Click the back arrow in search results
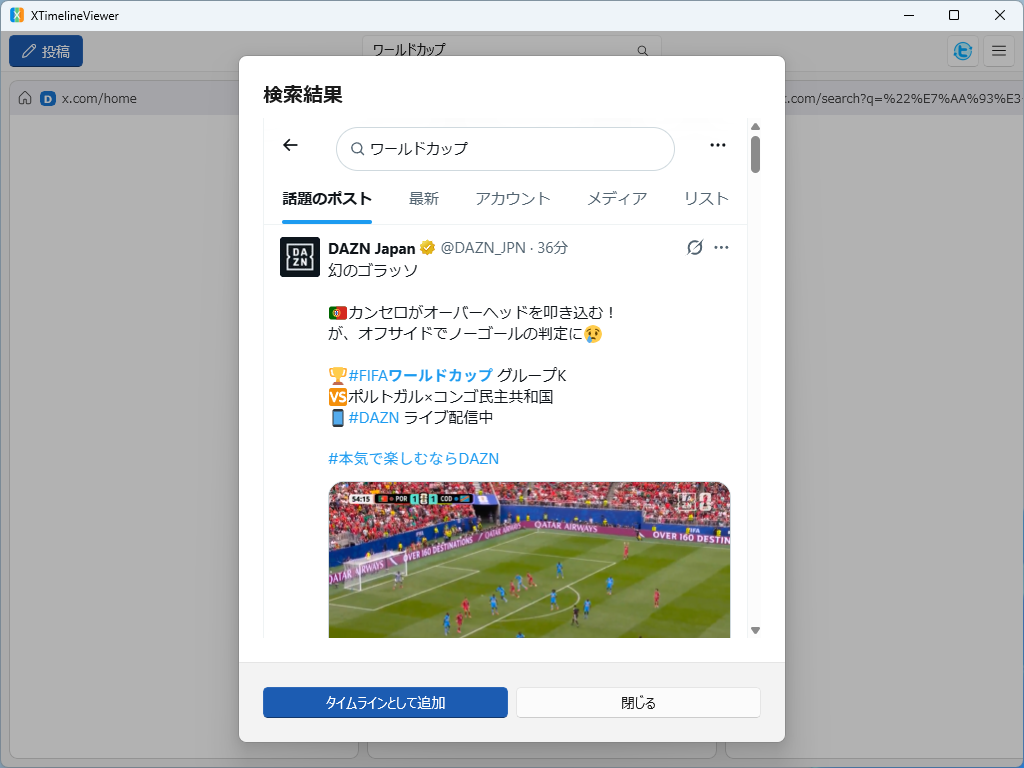Image resolution: width=1024 pixels, height=768 pixels. 291,145
